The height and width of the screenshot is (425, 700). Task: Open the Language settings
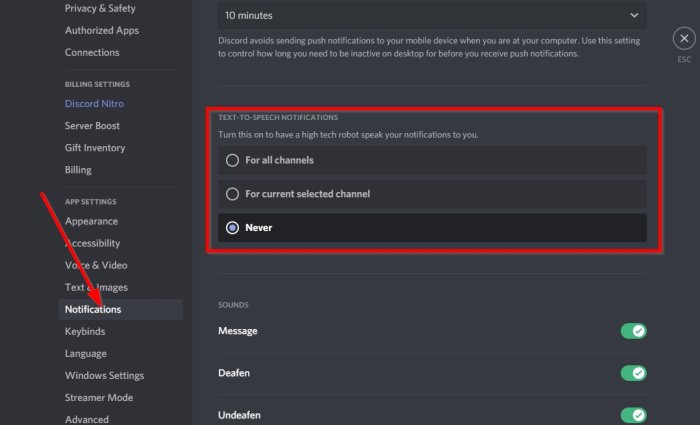86,353
